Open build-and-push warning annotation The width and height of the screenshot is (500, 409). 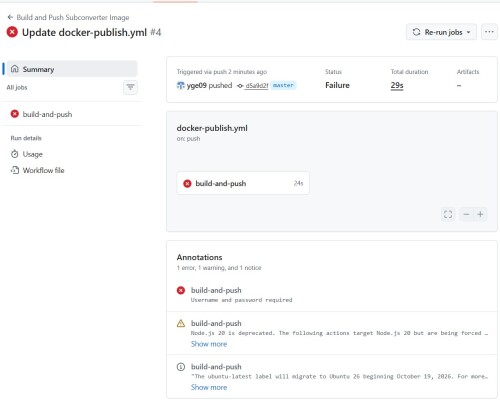point(216,323)
